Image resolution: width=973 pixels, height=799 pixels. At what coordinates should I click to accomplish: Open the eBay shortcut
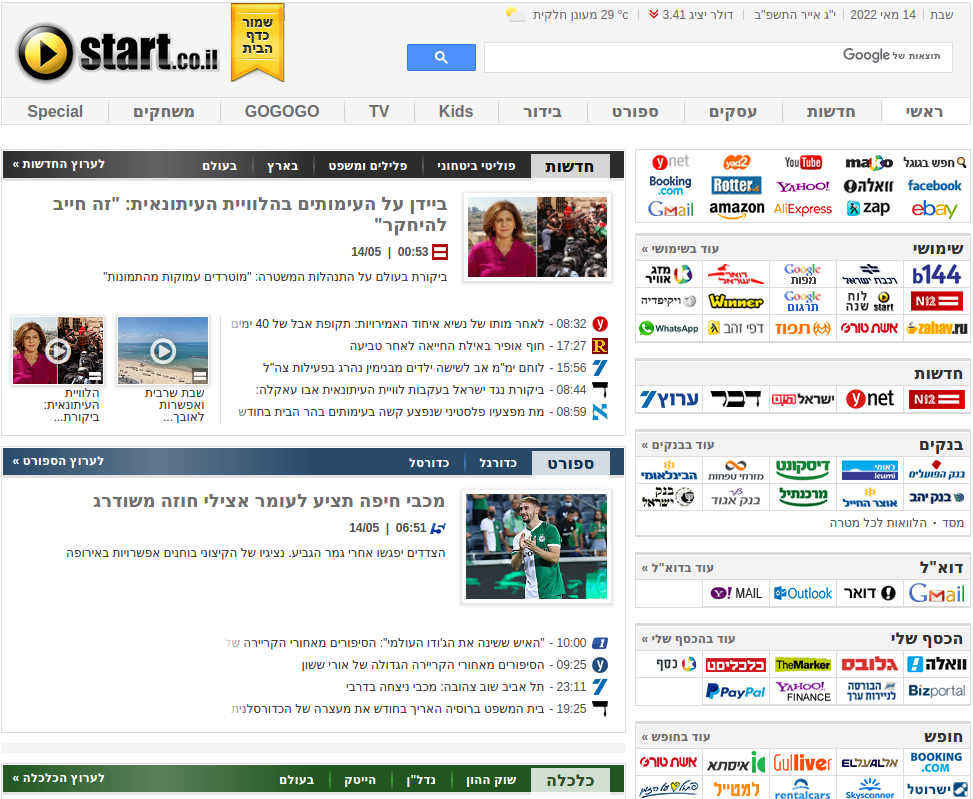point(935,210)
